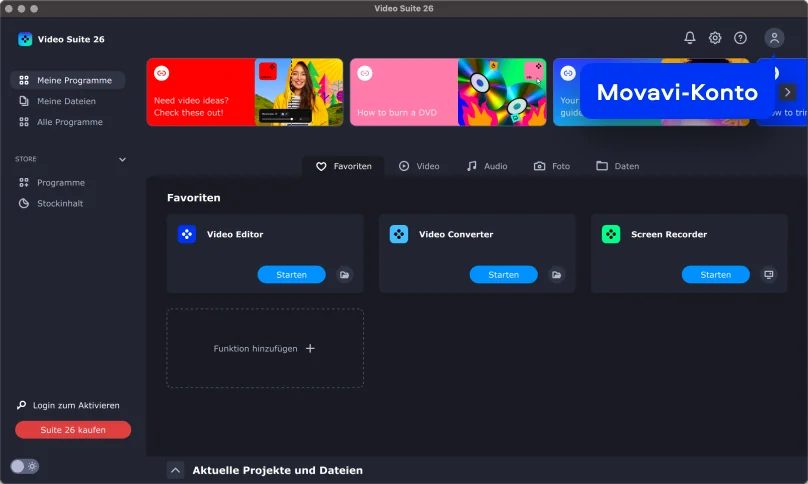Expand Aktuelle Projekte und Dateien panel

(x=175, y=470)
